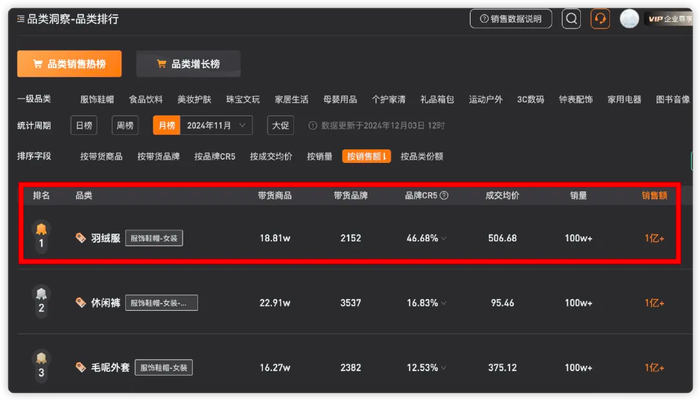Switch to 品类销售热榜 tab
This screenshot has width=700, height=401.
(x=69, y=64)
